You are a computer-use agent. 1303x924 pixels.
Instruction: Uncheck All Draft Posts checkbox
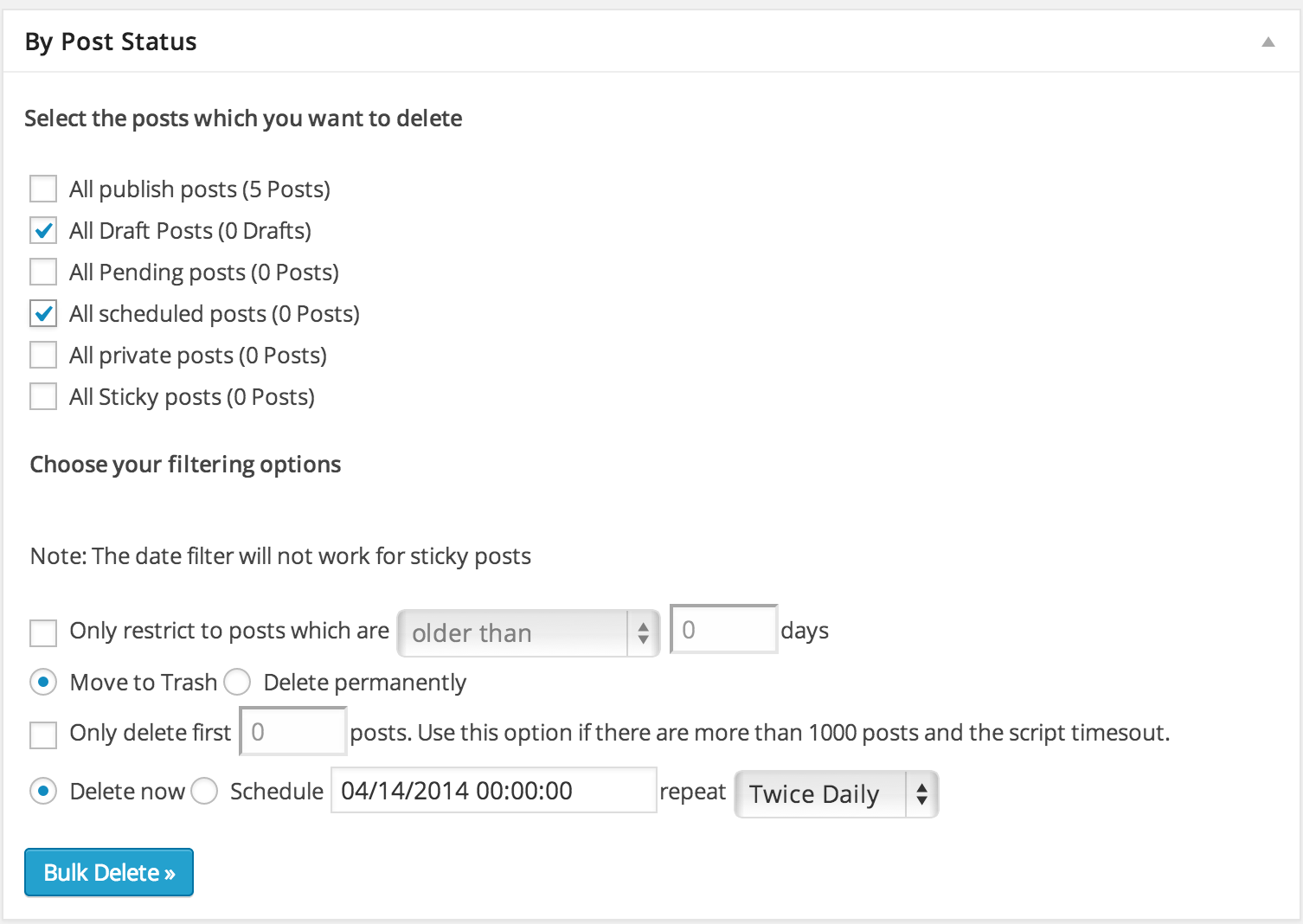click(x=43, y=230)
